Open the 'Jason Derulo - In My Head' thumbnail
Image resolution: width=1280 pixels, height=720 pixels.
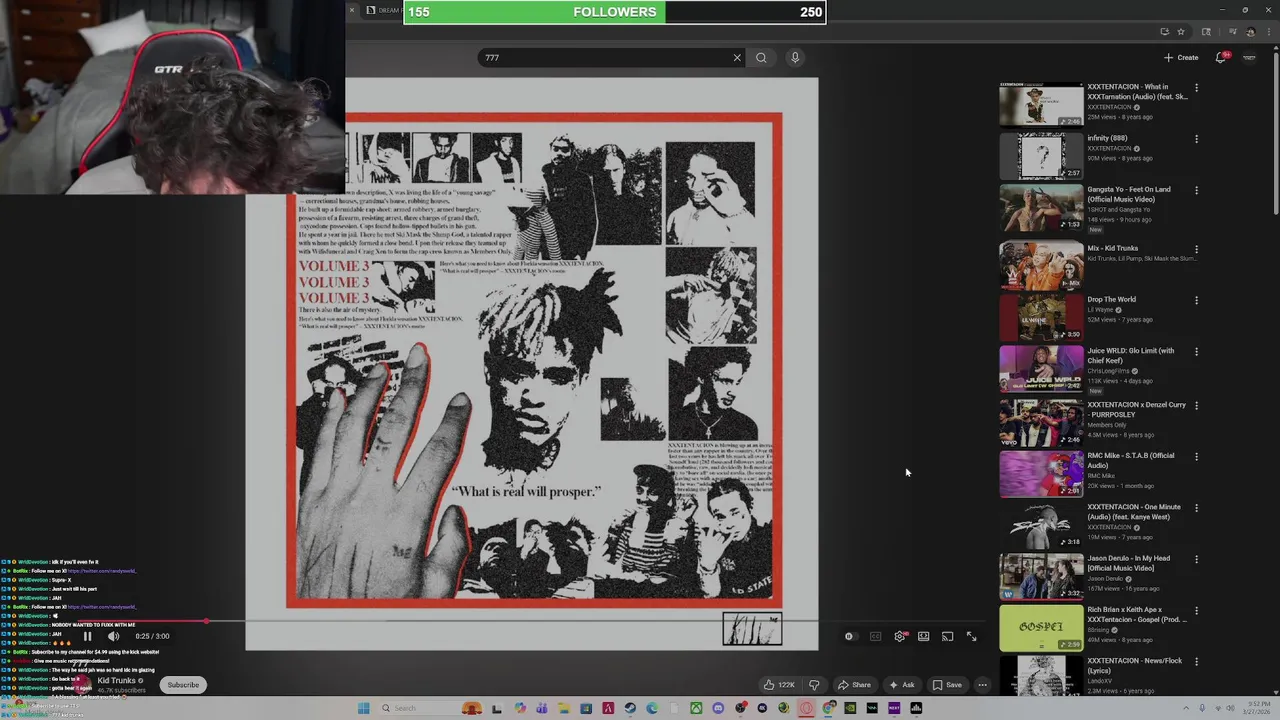point(1041,577)
